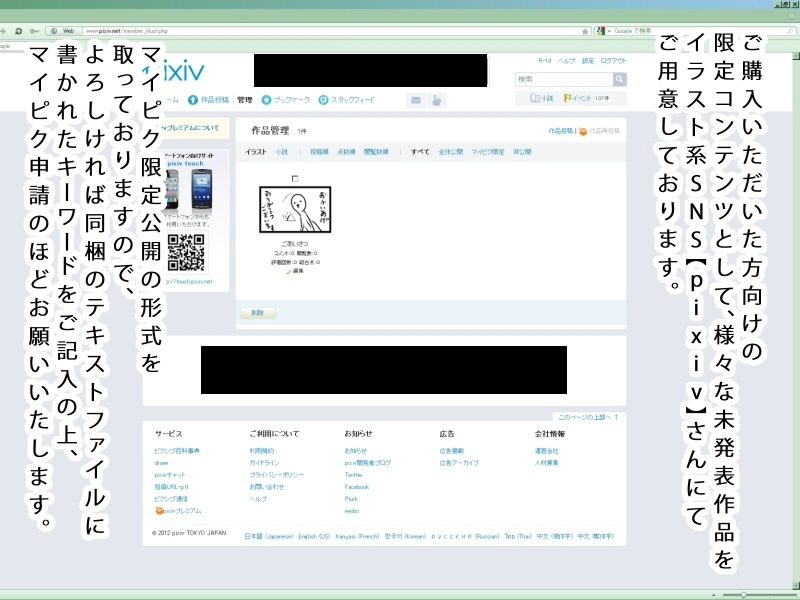
Task: Sort works by 閲覧数順
Action: point(376,152)
